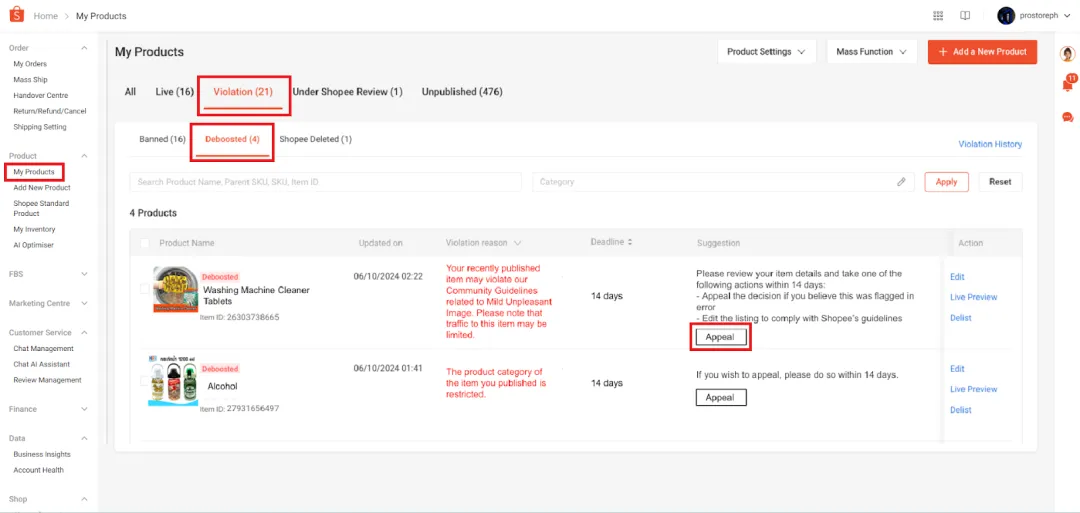Image resolution: width=1080 pixels, height=513 pixels.
Task: Collapse the Order sidebar section
Action: [84, 48]
